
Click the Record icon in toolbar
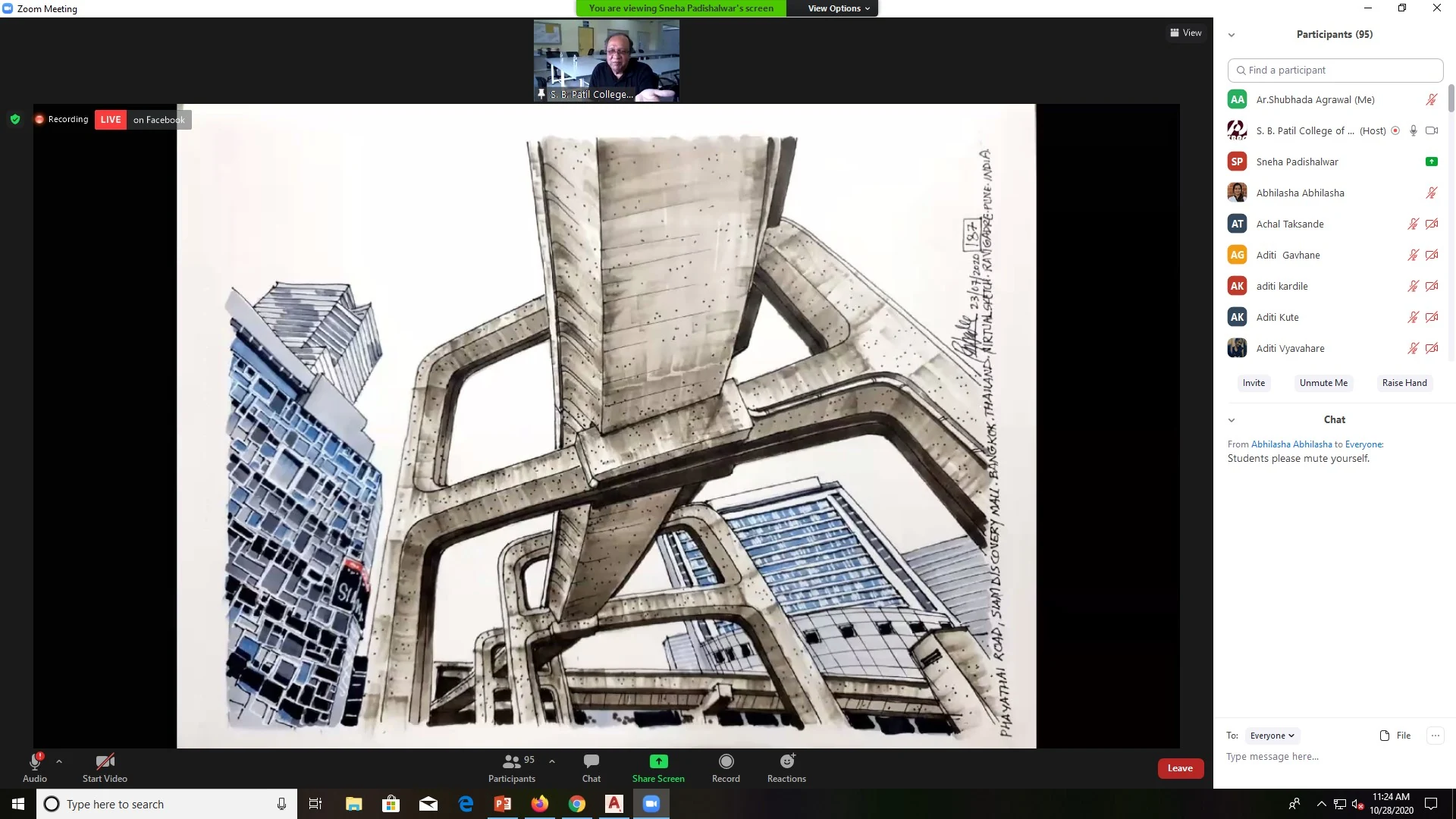click(726, 761)
